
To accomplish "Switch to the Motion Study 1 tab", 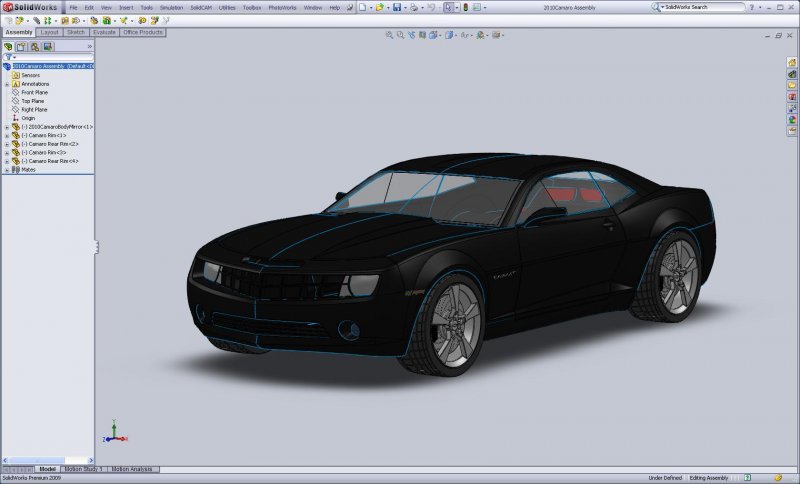I will tap(83, 469).
